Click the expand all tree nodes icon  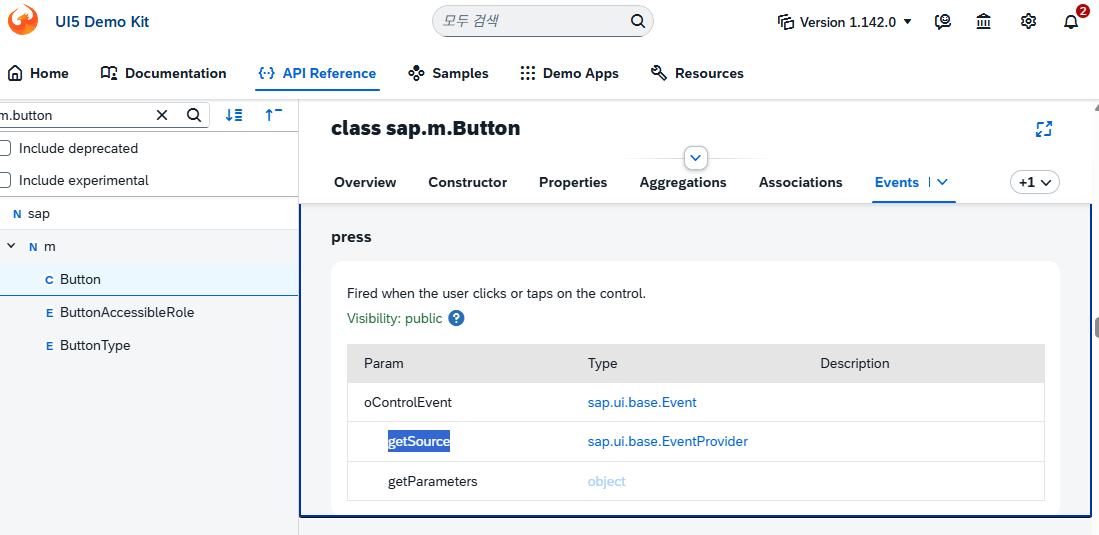(234, 115)
